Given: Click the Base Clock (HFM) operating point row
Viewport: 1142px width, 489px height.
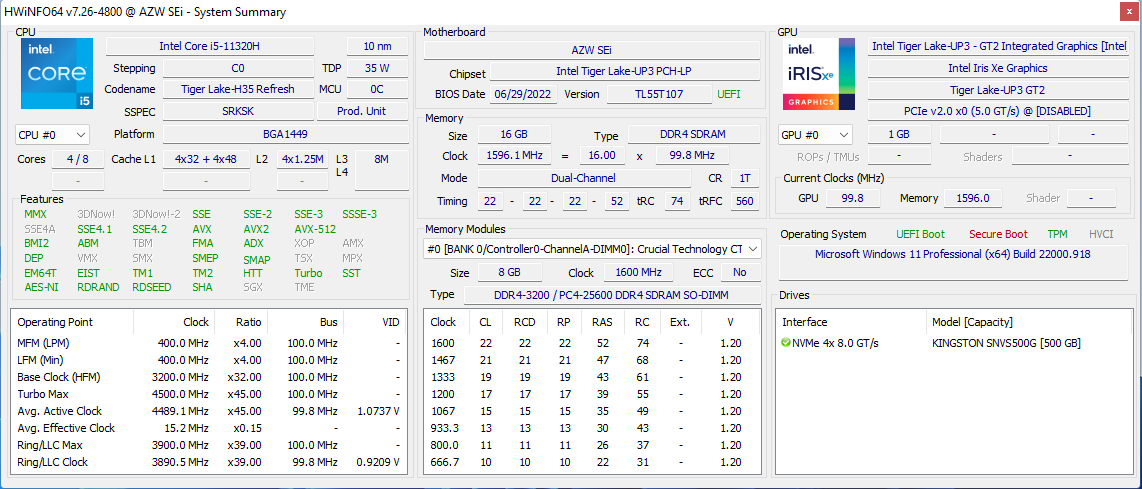Looking at the screenshot, I should (209, 377).
